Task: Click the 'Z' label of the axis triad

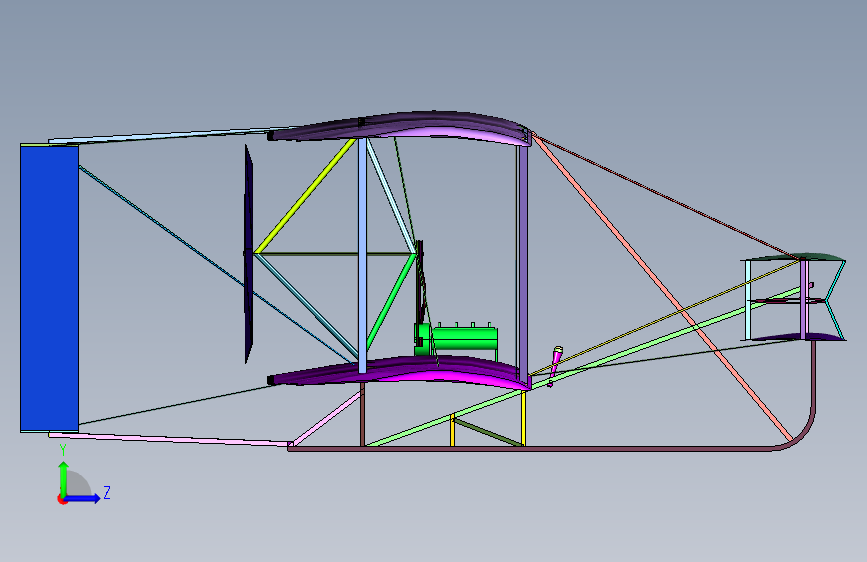Action: coord(107,492)
